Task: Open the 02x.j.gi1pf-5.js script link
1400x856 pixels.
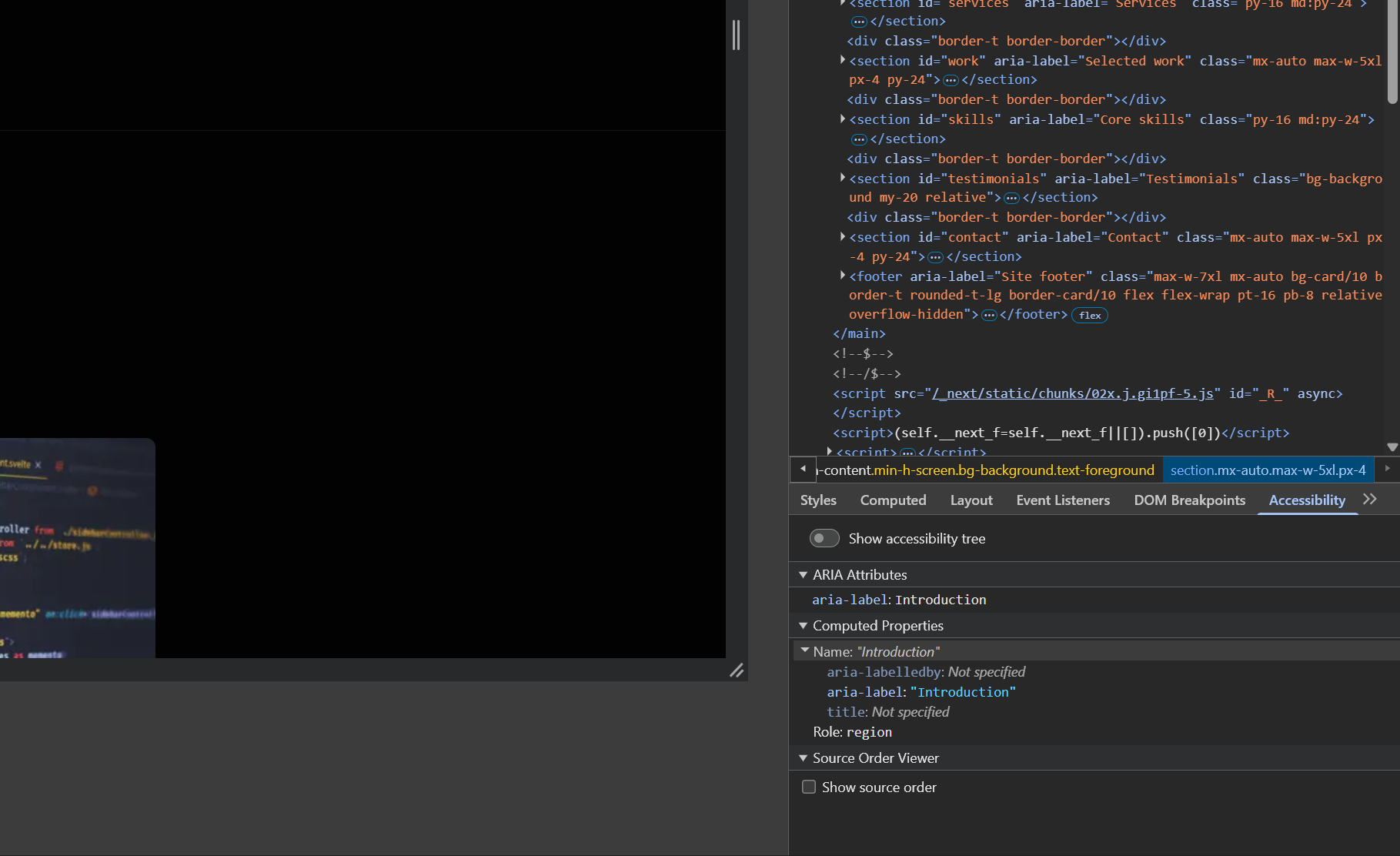Action: [1073, 393]
